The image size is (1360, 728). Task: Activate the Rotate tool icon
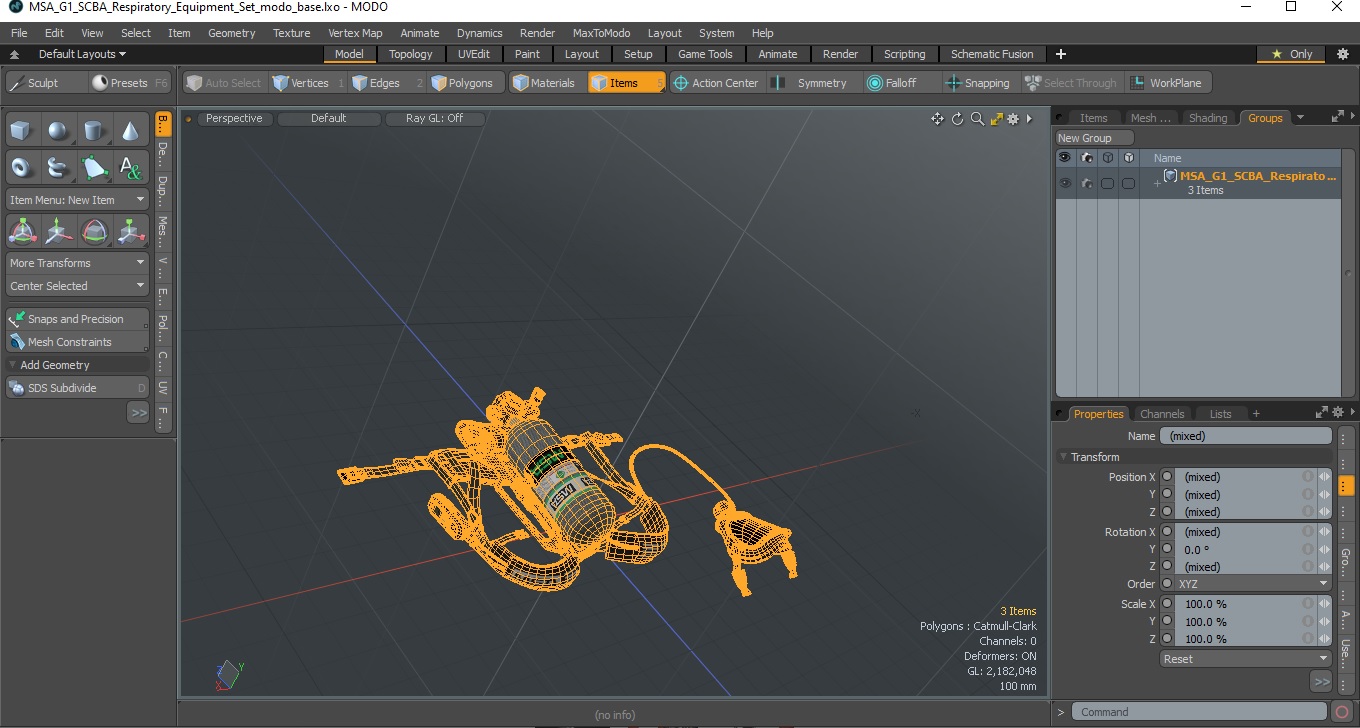95,231
